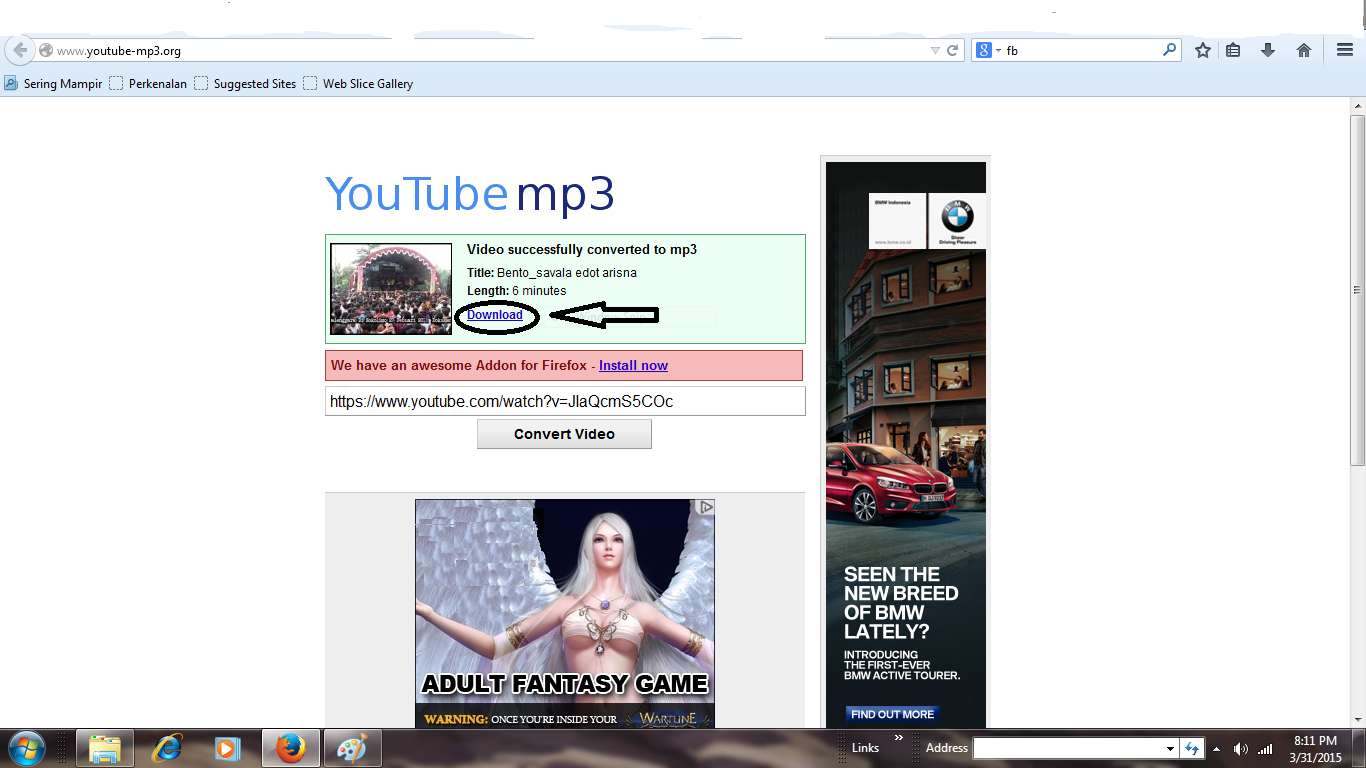Open the Sering Mampir bookmark
1366x768 pixels.
point(54,84)
